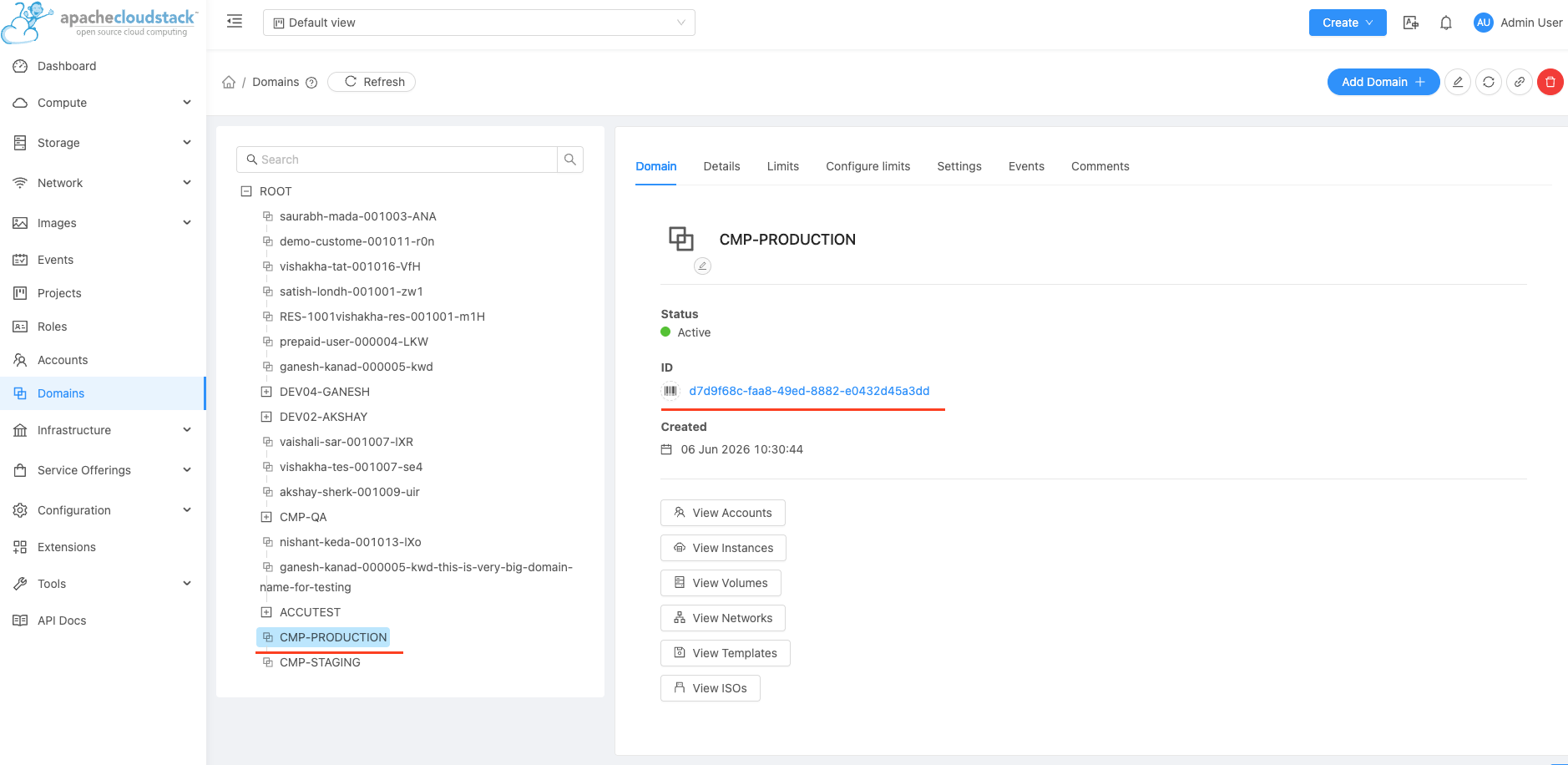
Task: Click the search magnifier button
Action: (570, 160)
